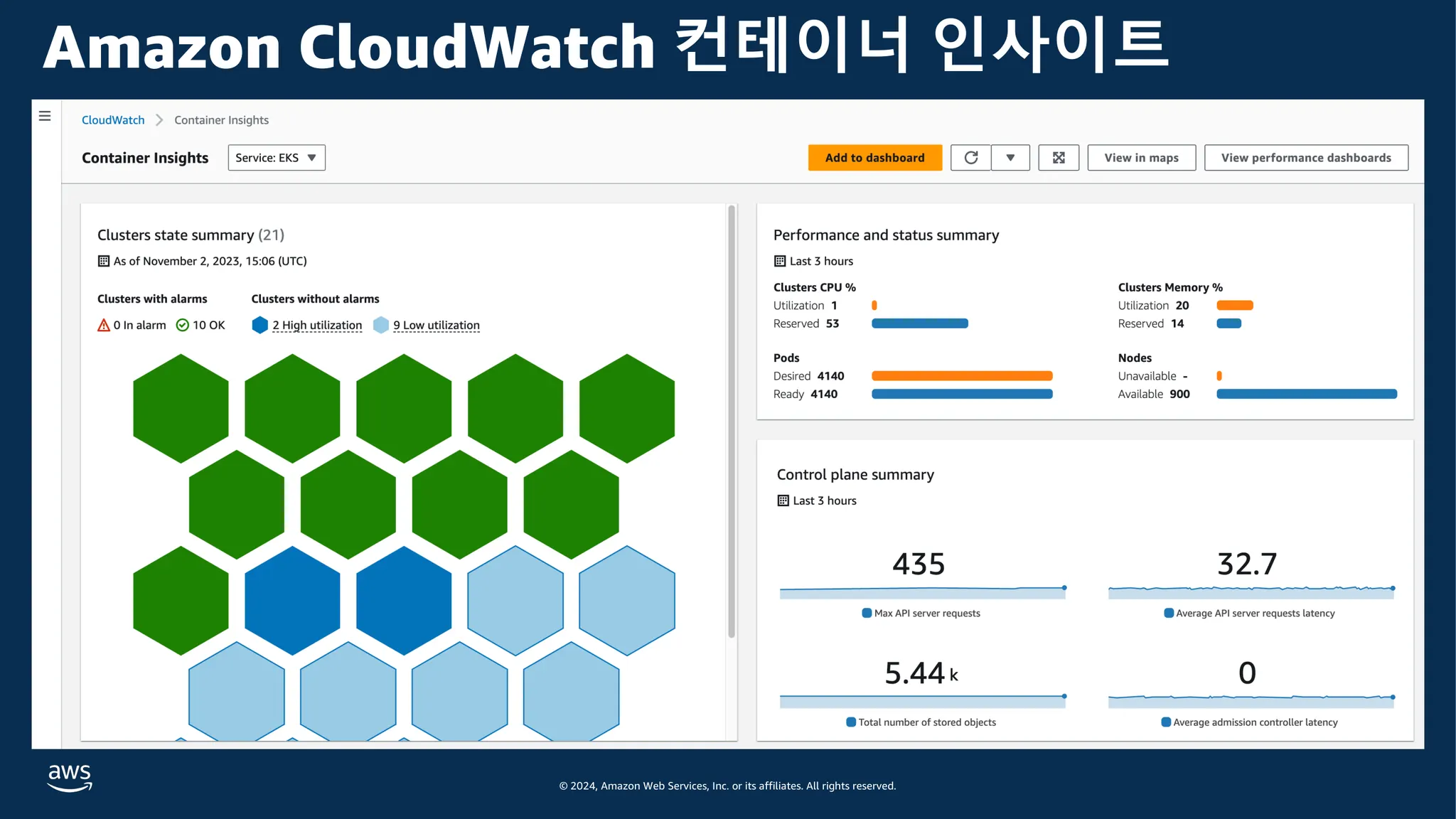Click the Pods Desired orange progress bar
This screenshot has height=819, width=1456.
pyautogui.click(x=961, y=376)
